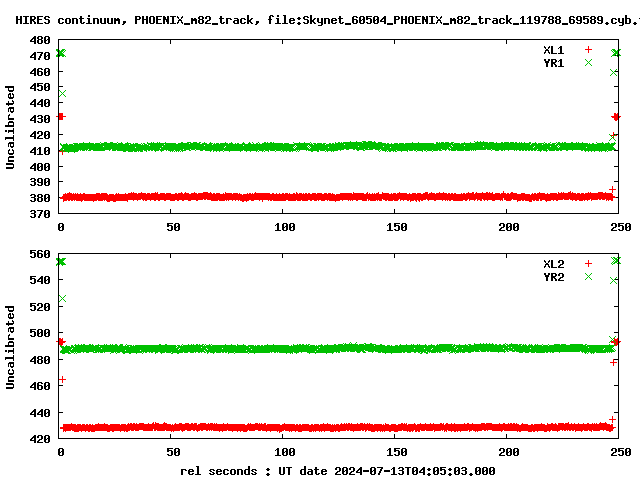Viewport: 640px width, 480px height.
Task: Click the red plus marker beside XL2
Action: point(588,264)
